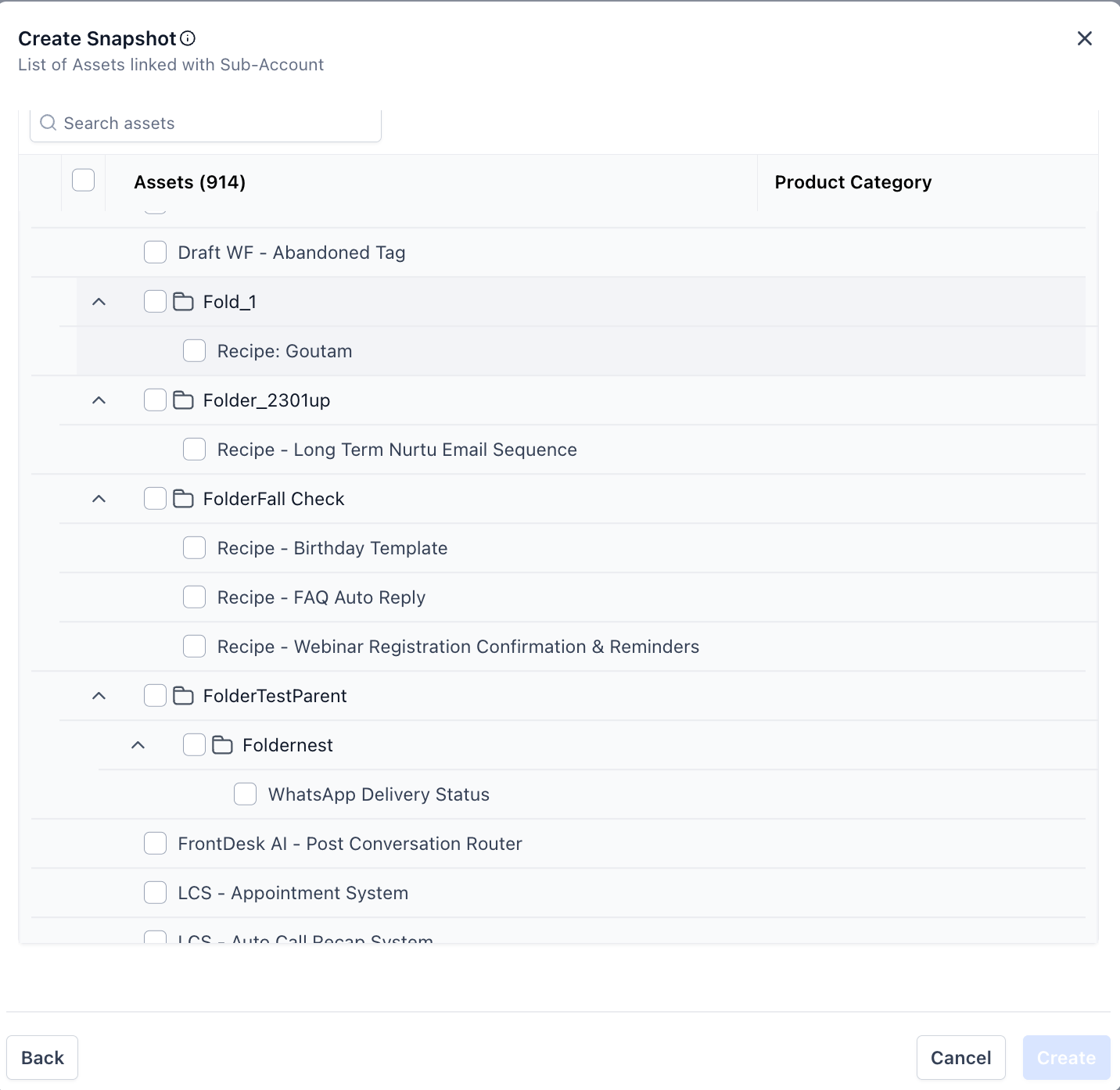Open the Create Snapshot info tooltip icon
The image size is (1120, 1090).
(187, 38)
